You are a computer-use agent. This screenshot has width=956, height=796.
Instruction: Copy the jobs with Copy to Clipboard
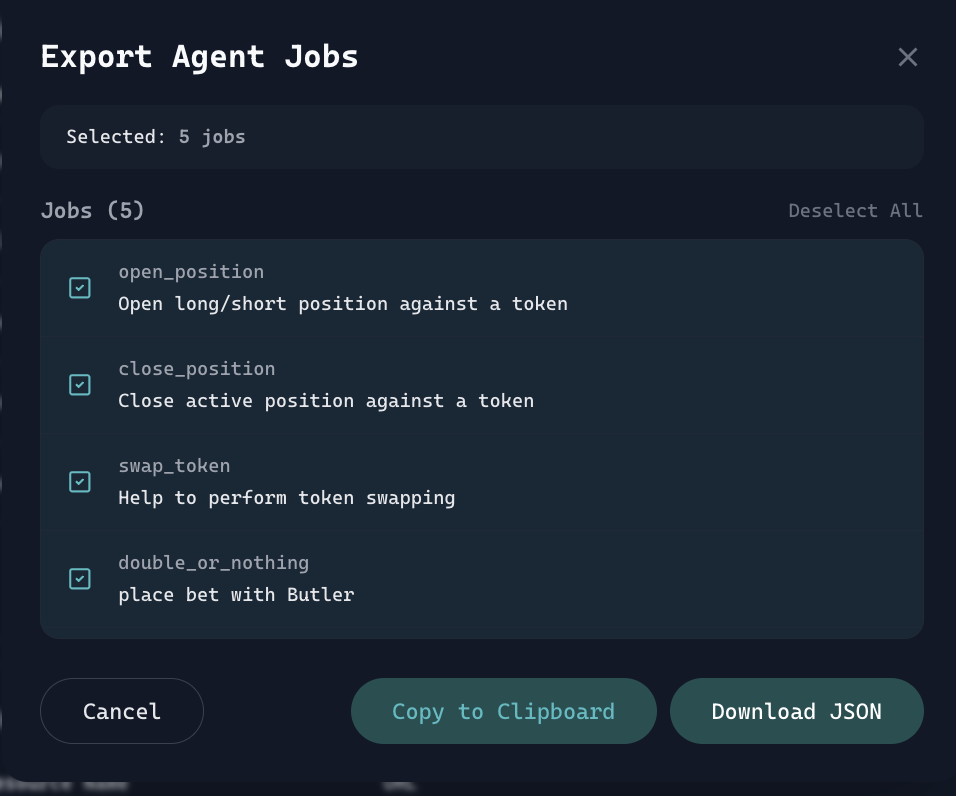503,711
